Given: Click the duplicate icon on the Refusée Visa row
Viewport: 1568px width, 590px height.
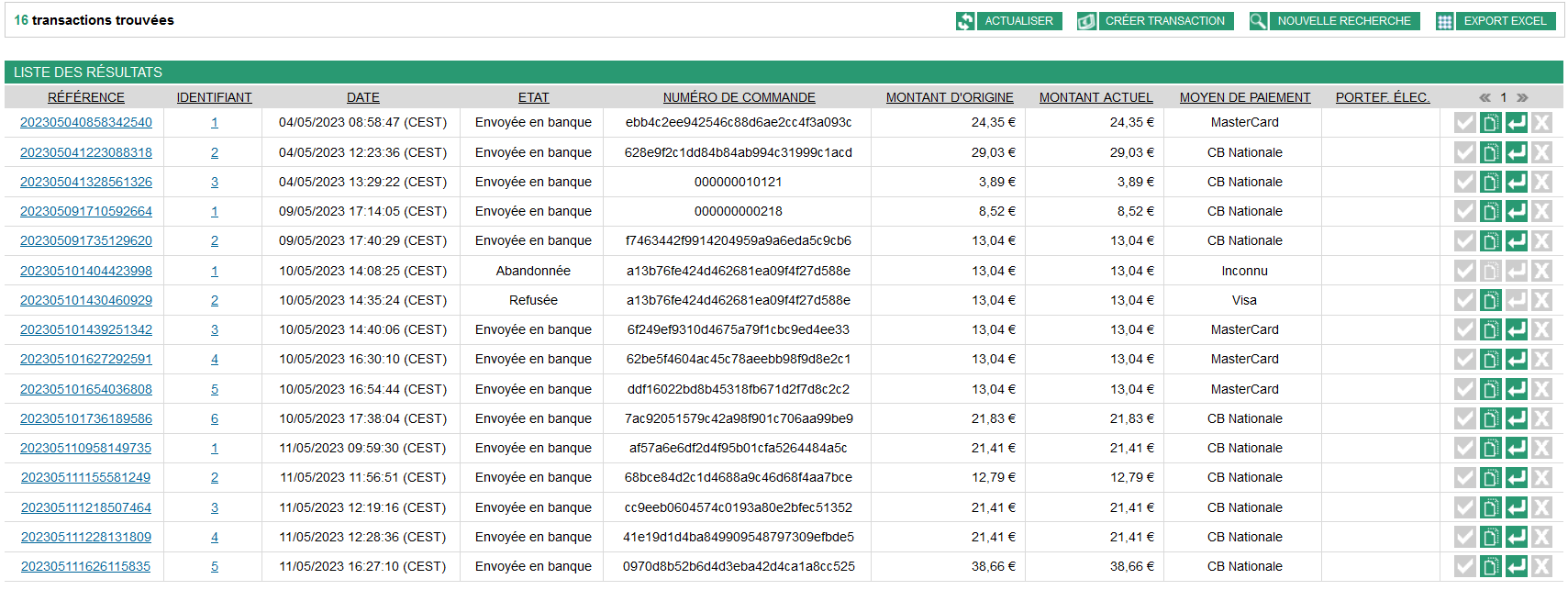Looking at the screenshot, I should pos(1491,300).
